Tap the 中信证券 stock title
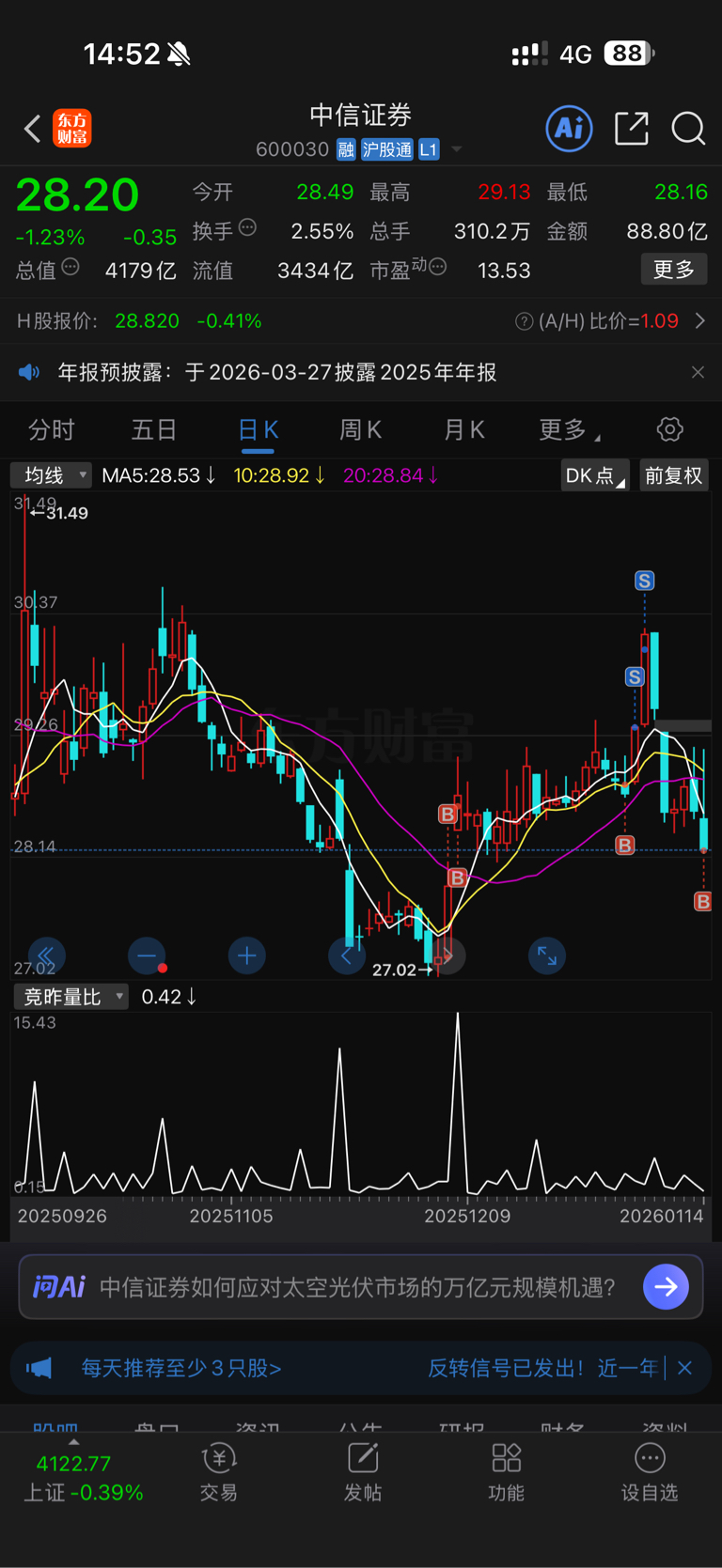Viewport: 722px width, 1568px height. pos(361,115)
